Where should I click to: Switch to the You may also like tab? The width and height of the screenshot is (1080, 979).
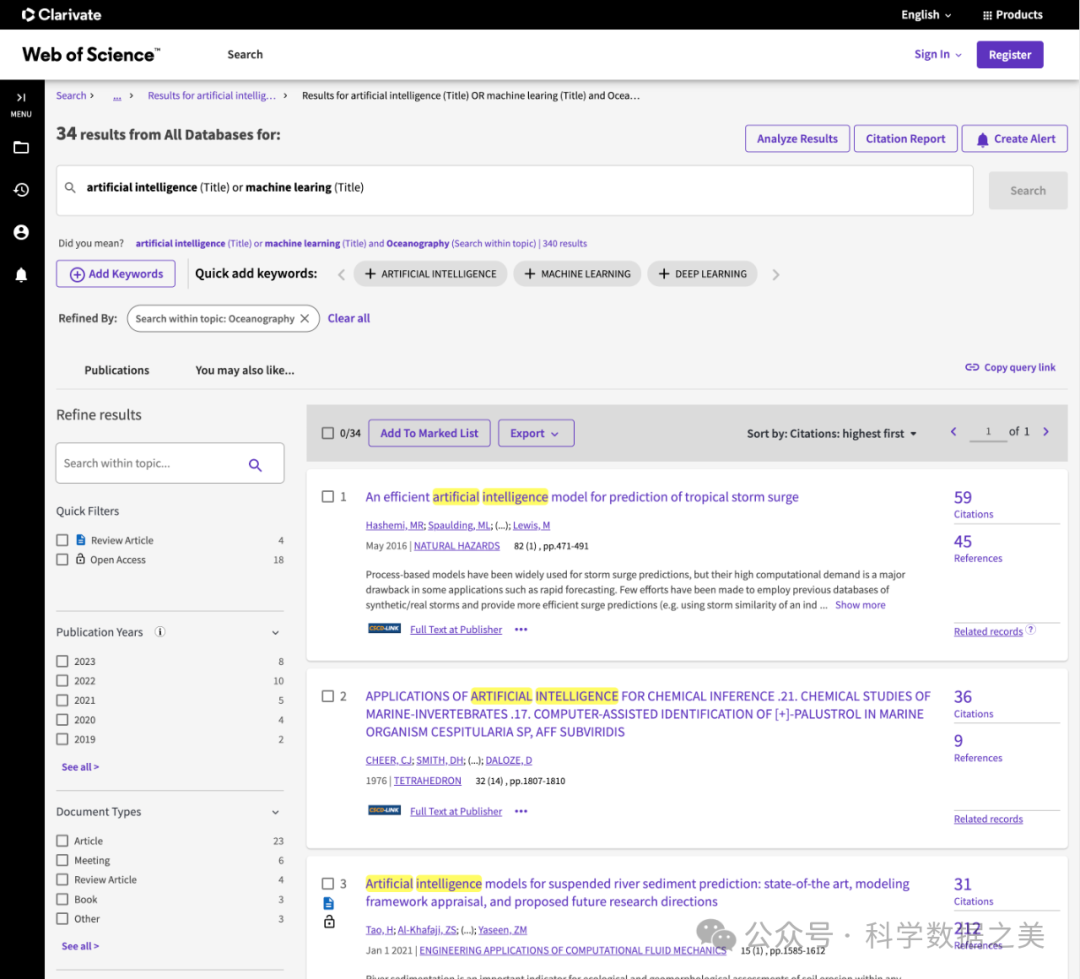click(245, 370)
